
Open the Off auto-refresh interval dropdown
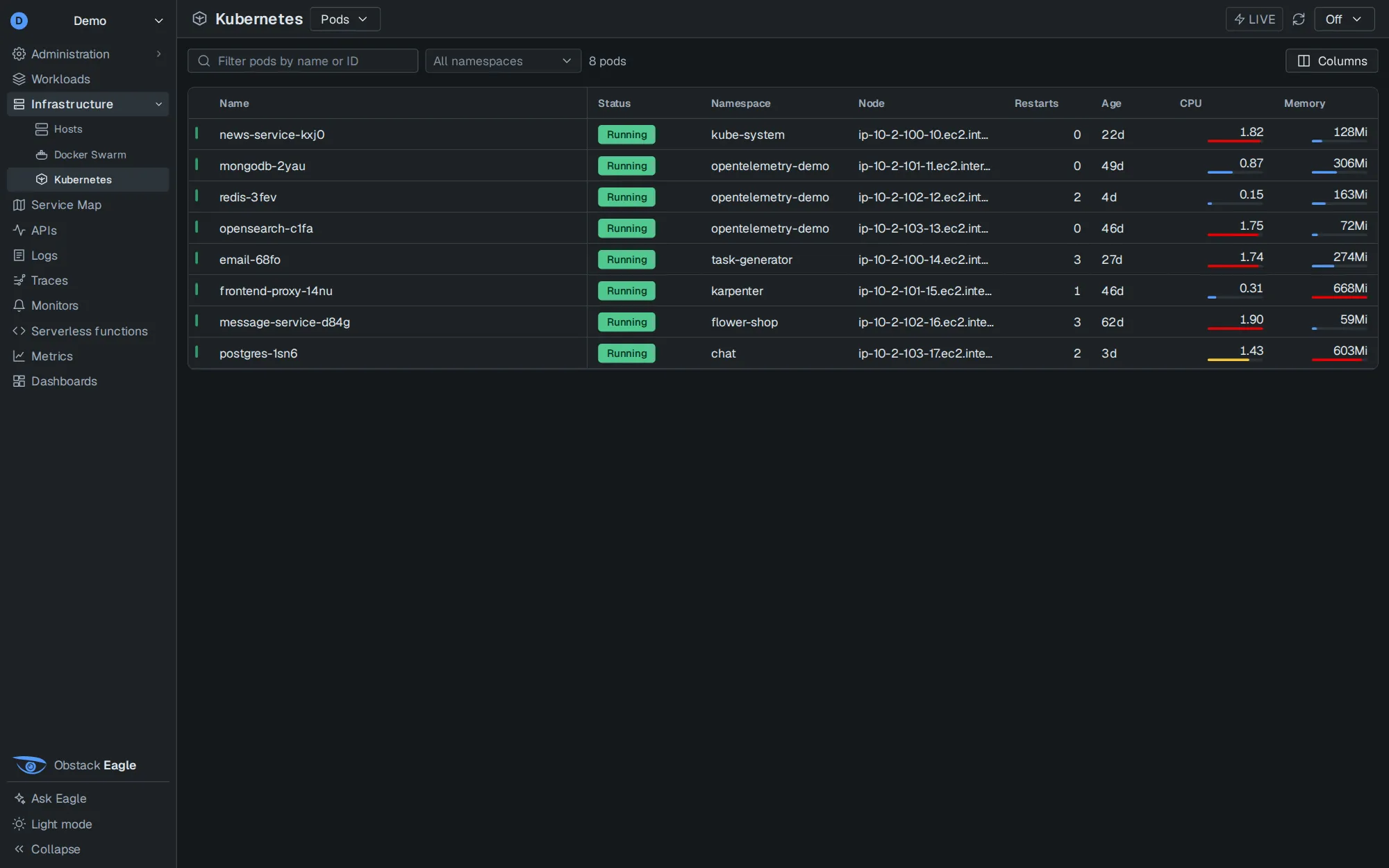(1344, 19)
